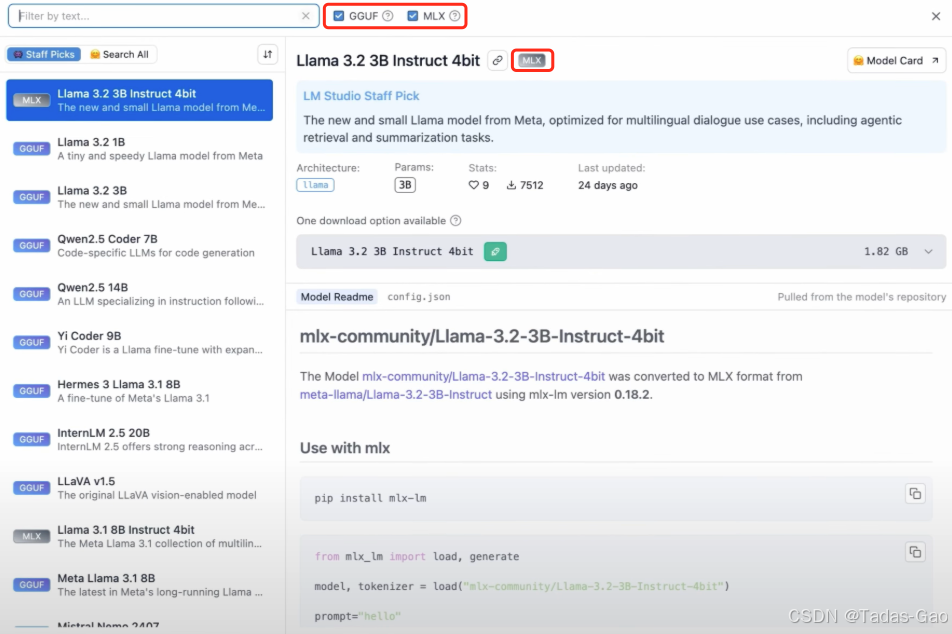Select the Qwen2.5 14B model
Screen dimensions: 952x634
point(140,294)
